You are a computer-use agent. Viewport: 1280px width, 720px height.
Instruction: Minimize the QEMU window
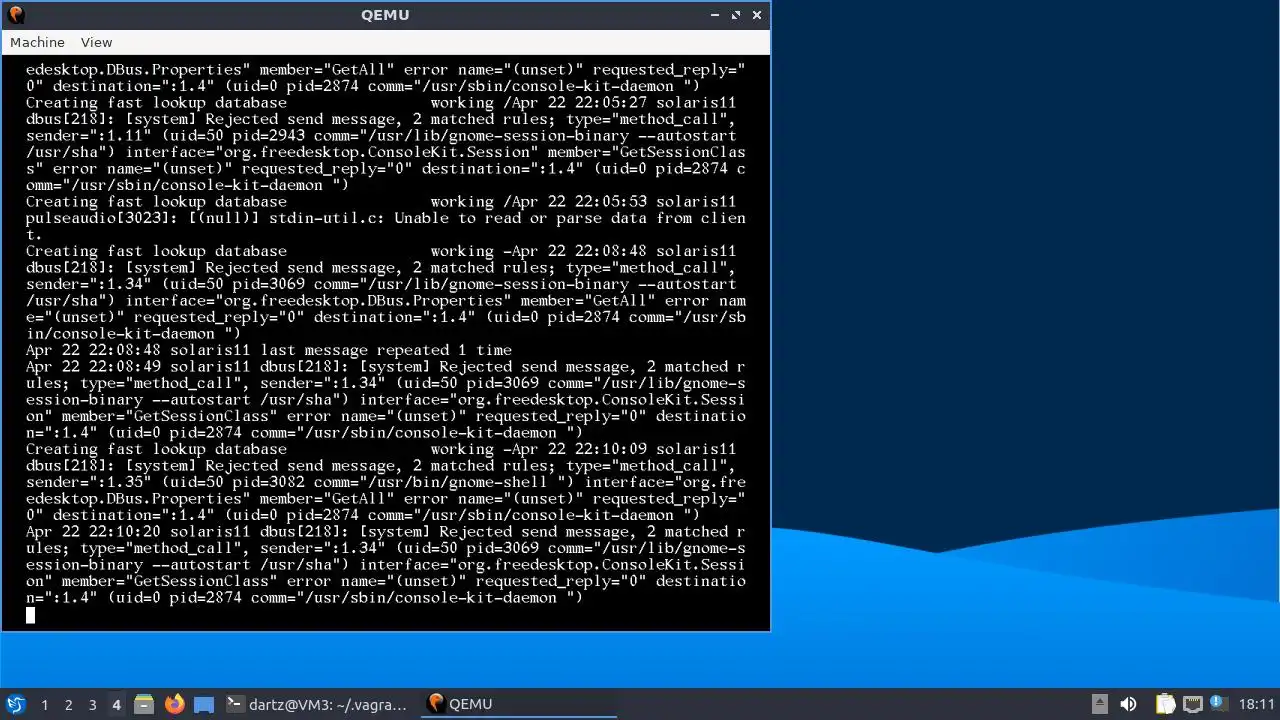tap(715, 15)
